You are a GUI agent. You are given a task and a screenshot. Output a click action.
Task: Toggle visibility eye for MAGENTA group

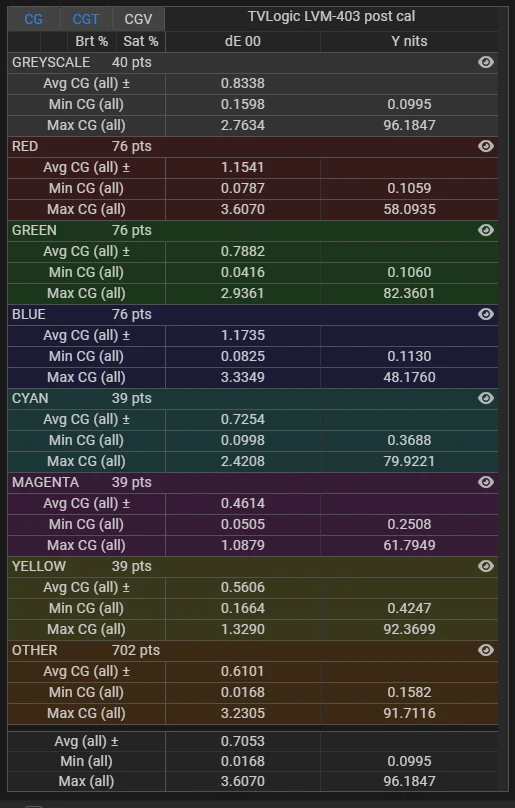(x=486, y=482)
